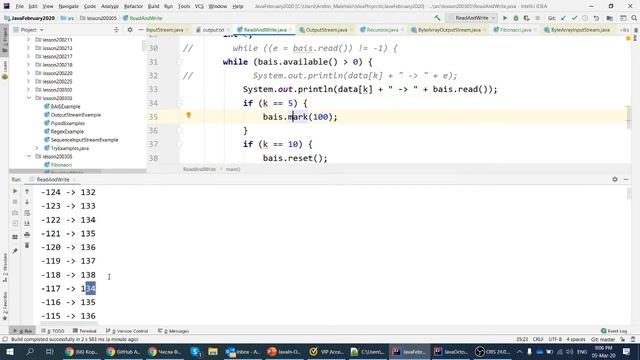
Task: Click the Build project hammer icon
Action: tap(437, 18)
